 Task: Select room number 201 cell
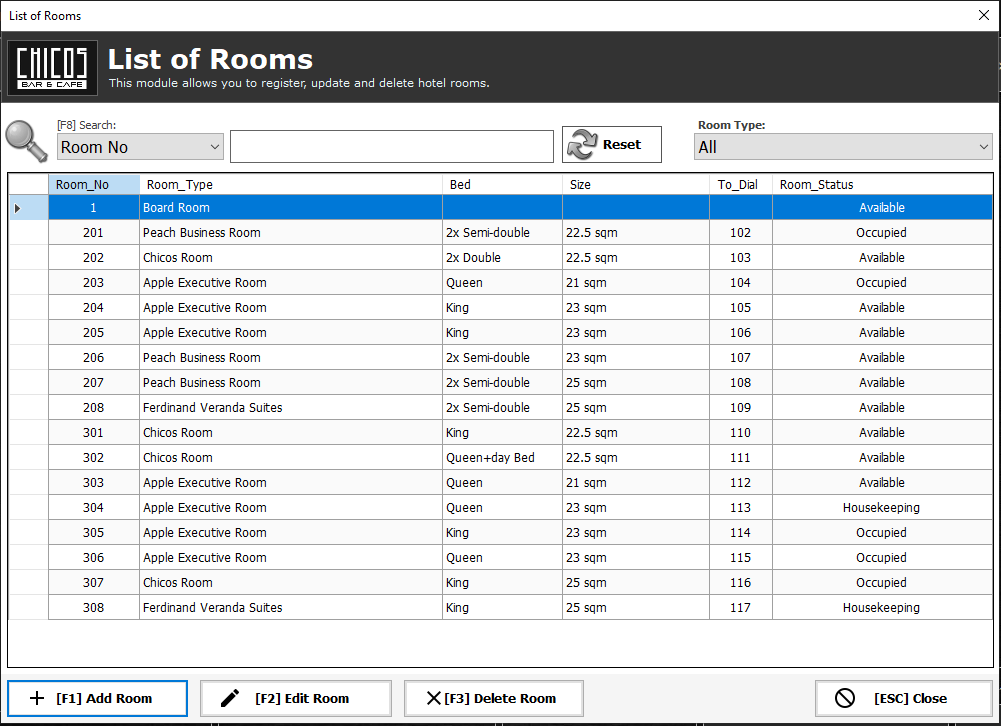click(x=94, y=232)
